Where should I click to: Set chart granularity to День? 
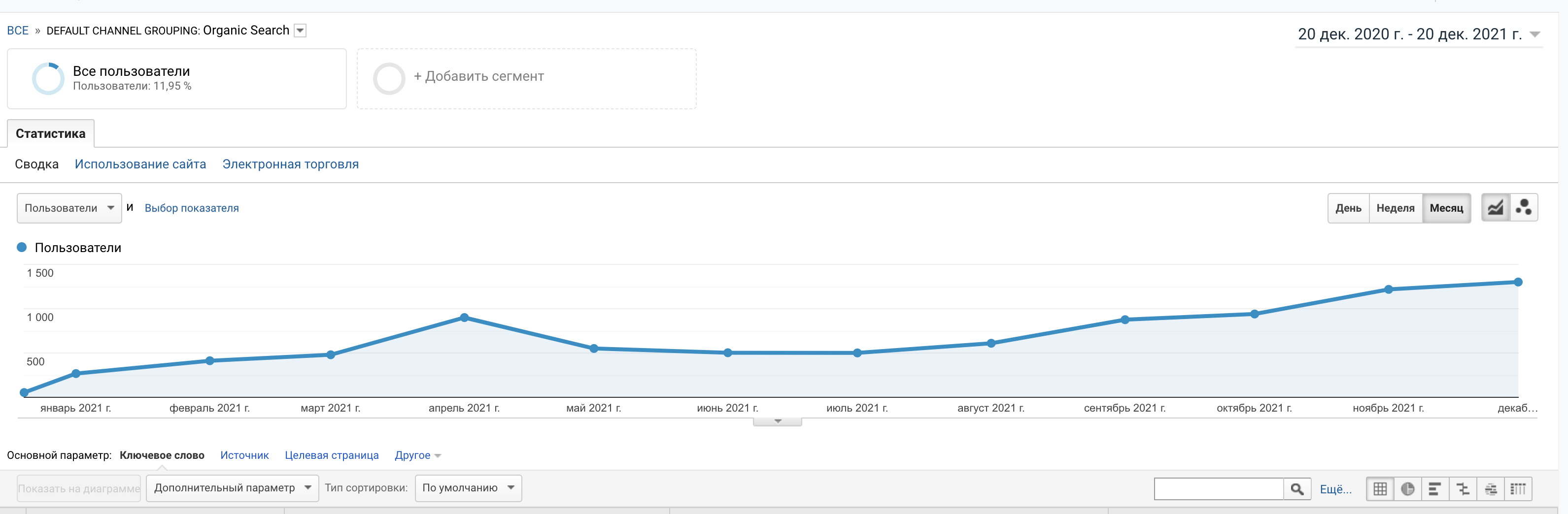click(x=1348, y=208)
